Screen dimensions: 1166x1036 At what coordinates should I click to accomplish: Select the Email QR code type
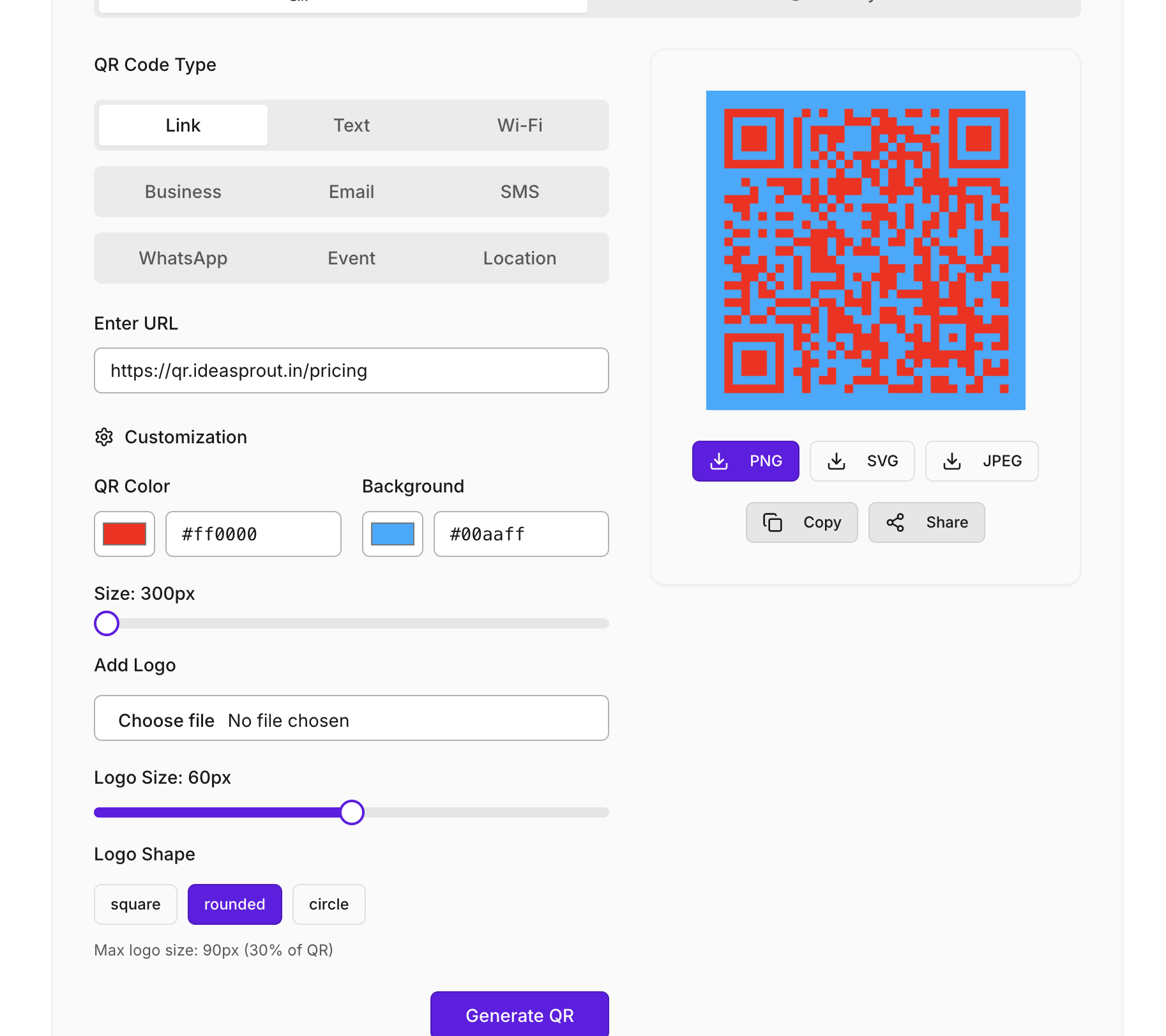(x=351, y=192)
